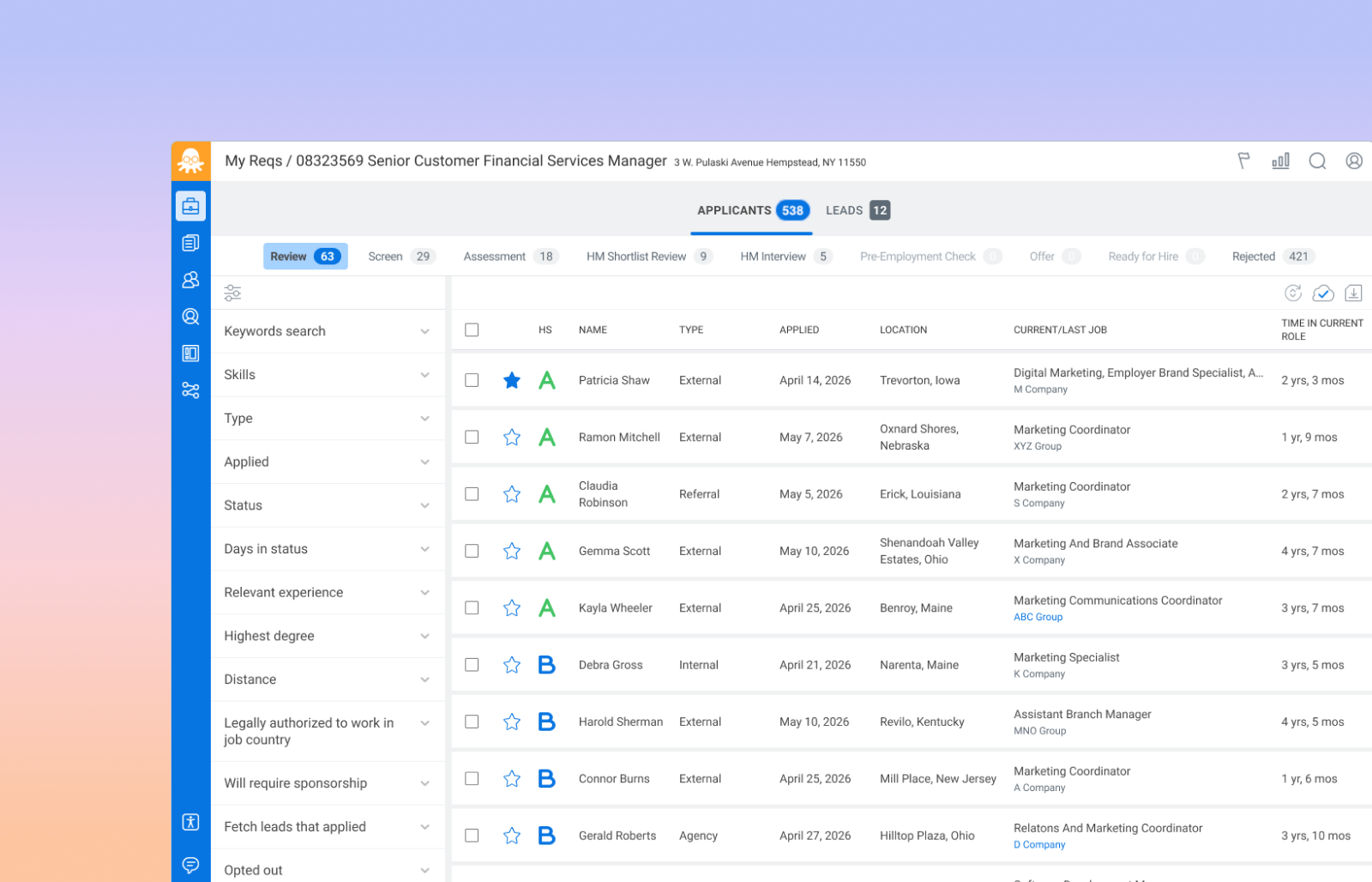Open the people icon in sidebar
The width and height of the screenshot is (1372, 882).
coord(190,280)
